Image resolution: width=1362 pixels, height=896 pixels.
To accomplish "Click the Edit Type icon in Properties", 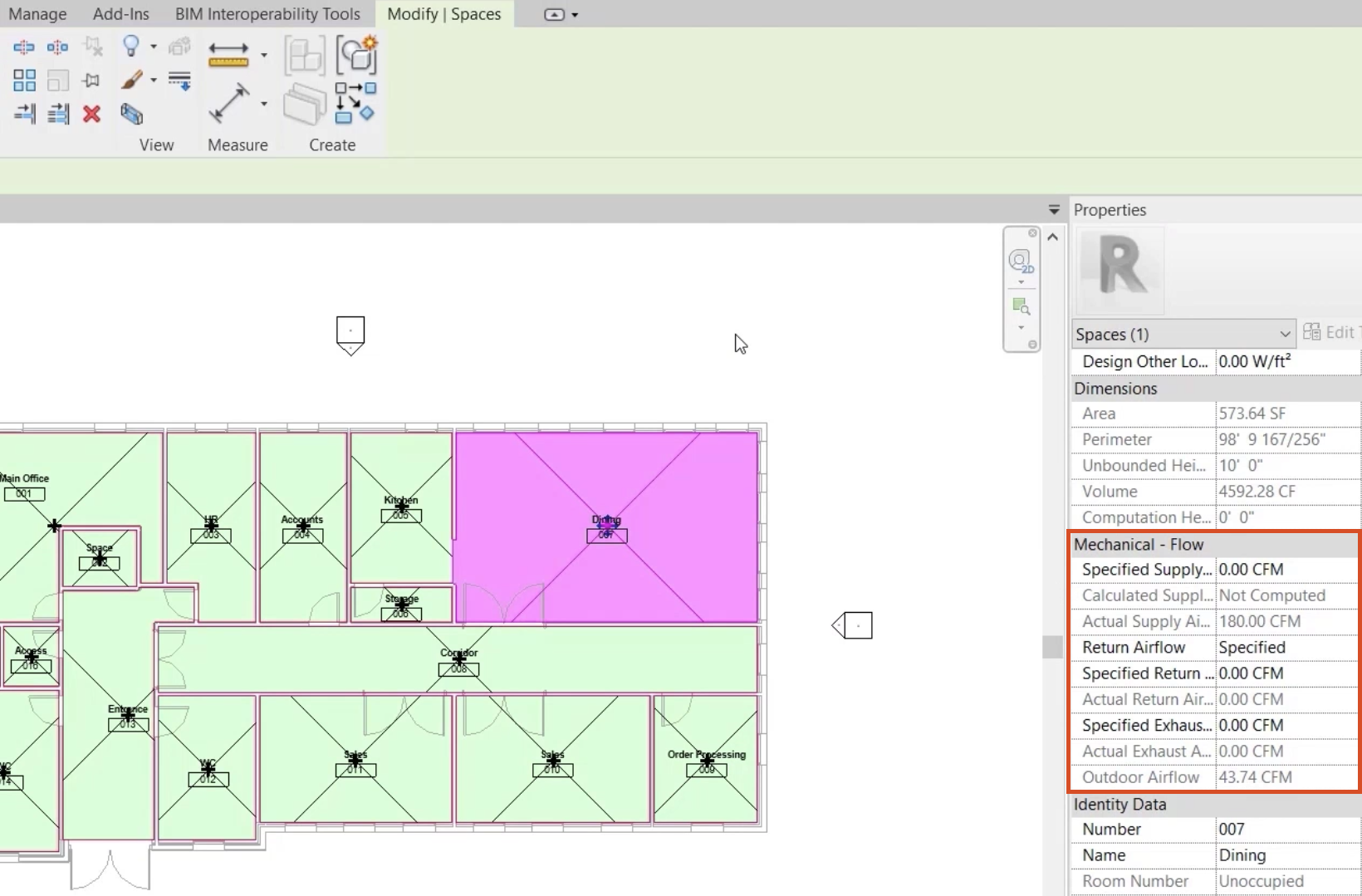I will (1312, 332).
